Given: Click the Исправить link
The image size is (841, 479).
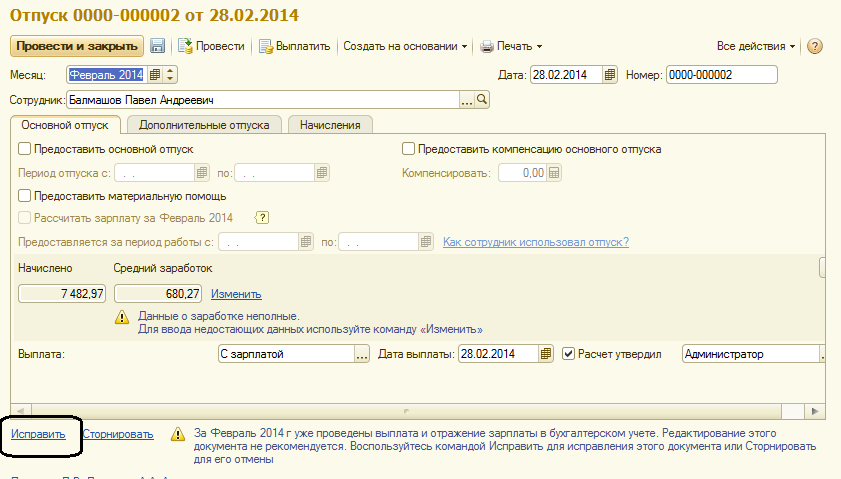Looking at the screenshot, I should [x=38, y=434].
